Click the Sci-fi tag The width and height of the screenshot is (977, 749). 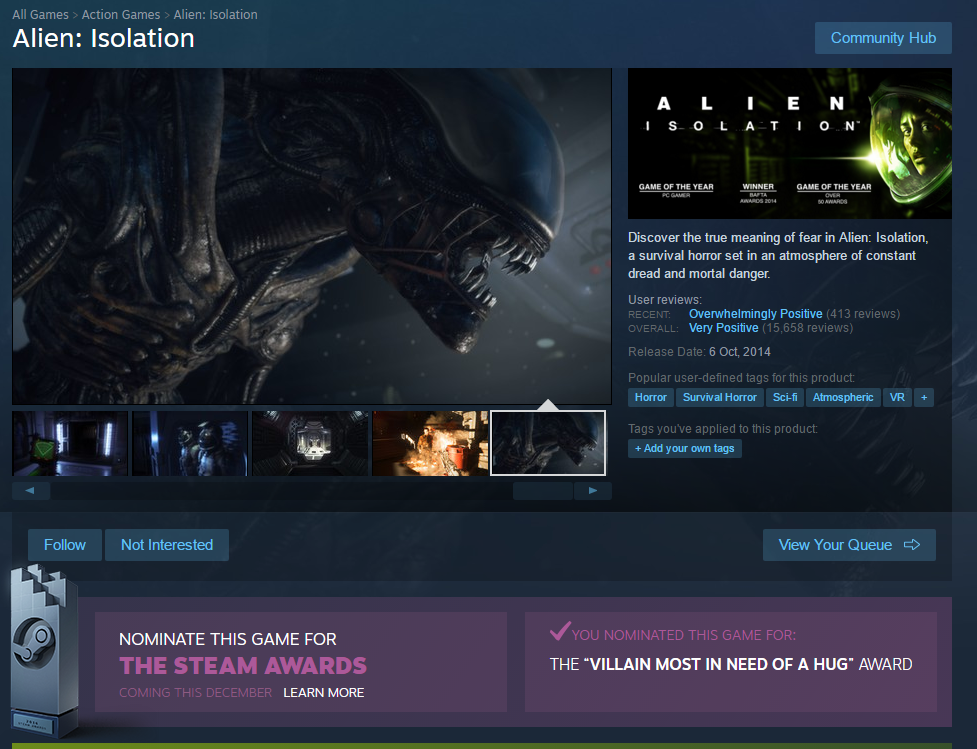[784, 398]
